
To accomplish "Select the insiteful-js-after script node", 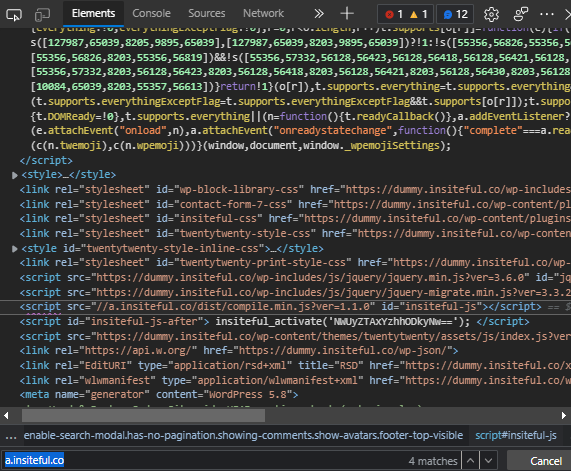I will pos(274,322).
